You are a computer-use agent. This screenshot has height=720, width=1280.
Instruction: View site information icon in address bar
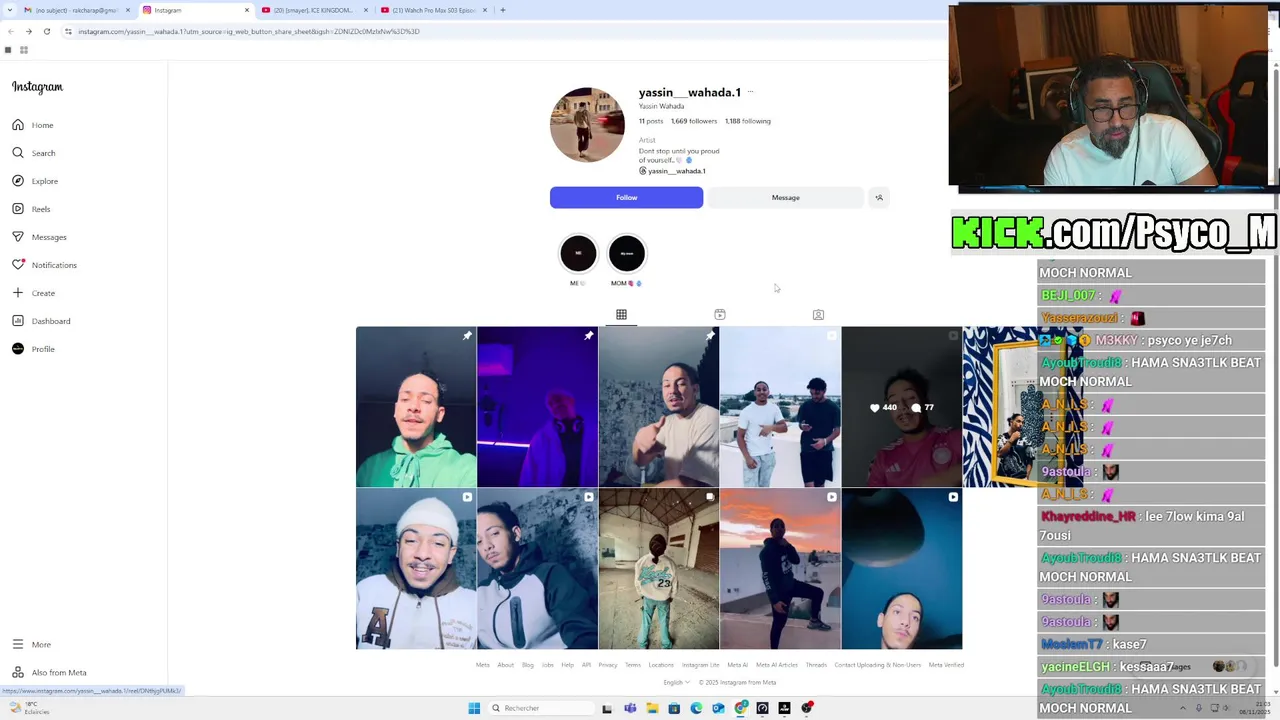[68, 31]
